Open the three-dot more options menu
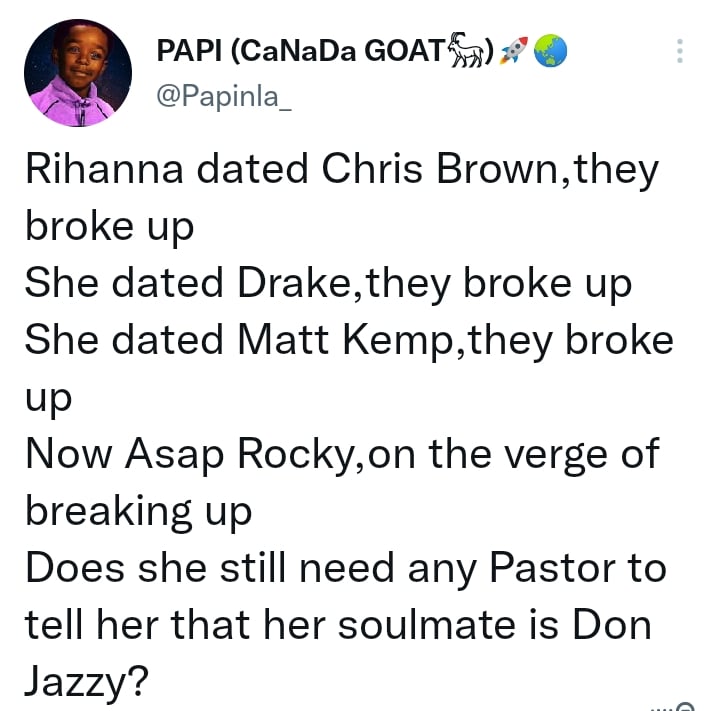The height and width of the screenshot is (711, 720). click(680, 51)
